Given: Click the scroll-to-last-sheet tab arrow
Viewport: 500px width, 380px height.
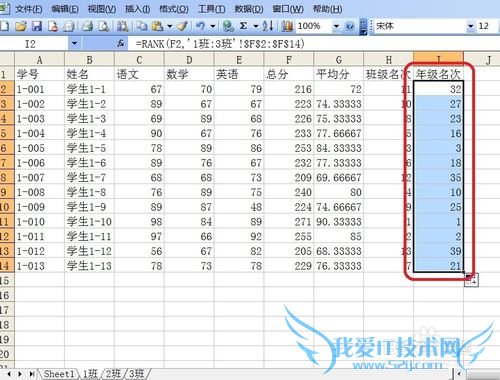Looking at the screenshot, I should point(32,374).
